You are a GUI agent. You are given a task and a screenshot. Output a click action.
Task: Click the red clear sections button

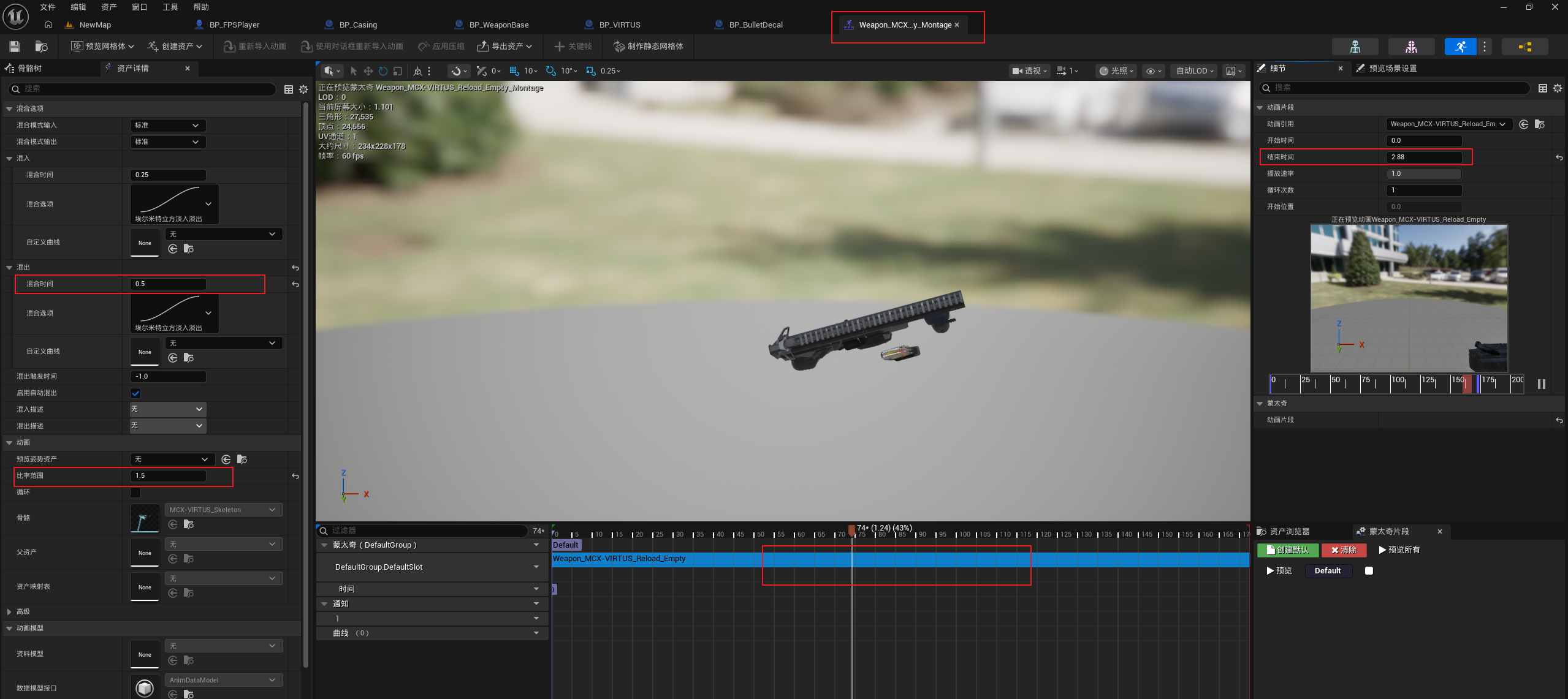click(x=1344, y=550)
